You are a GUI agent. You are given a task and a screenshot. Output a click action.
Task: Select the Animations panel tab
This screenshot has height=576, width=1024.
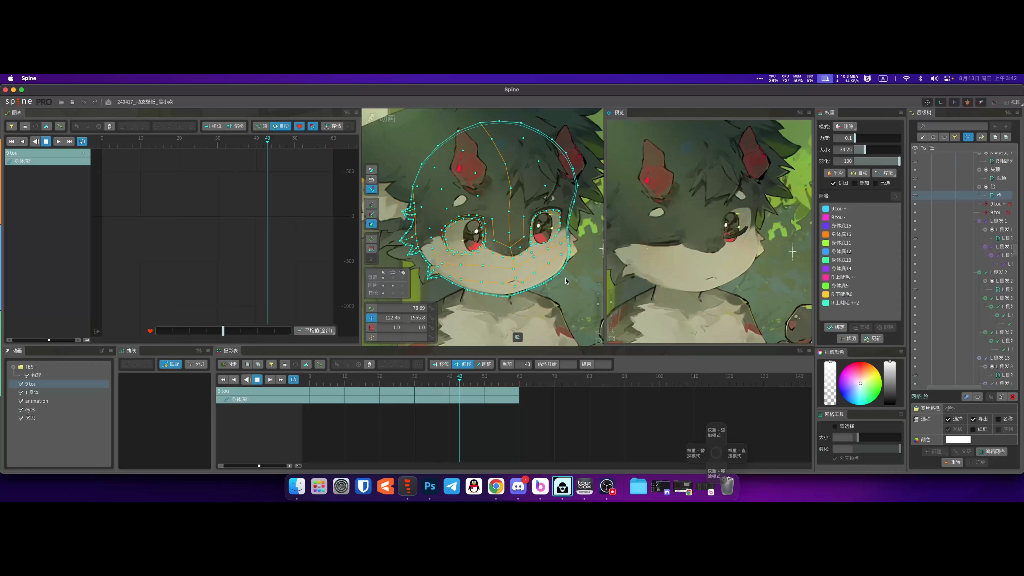pyautogui.click(x=14, y=351)
